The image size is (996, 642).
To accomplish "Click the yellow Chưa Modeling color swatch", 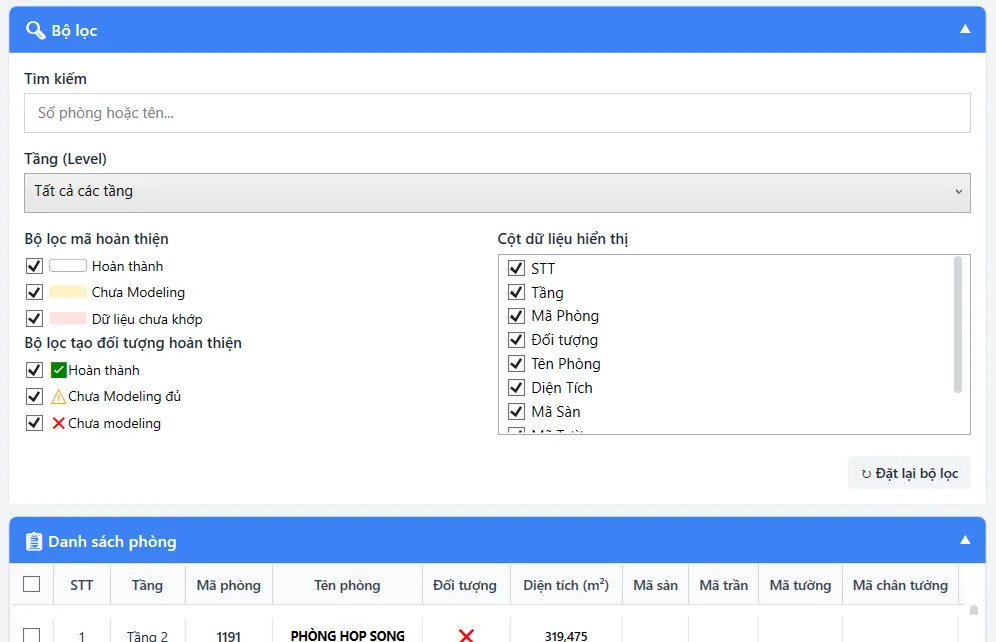I will pos(67,292).
